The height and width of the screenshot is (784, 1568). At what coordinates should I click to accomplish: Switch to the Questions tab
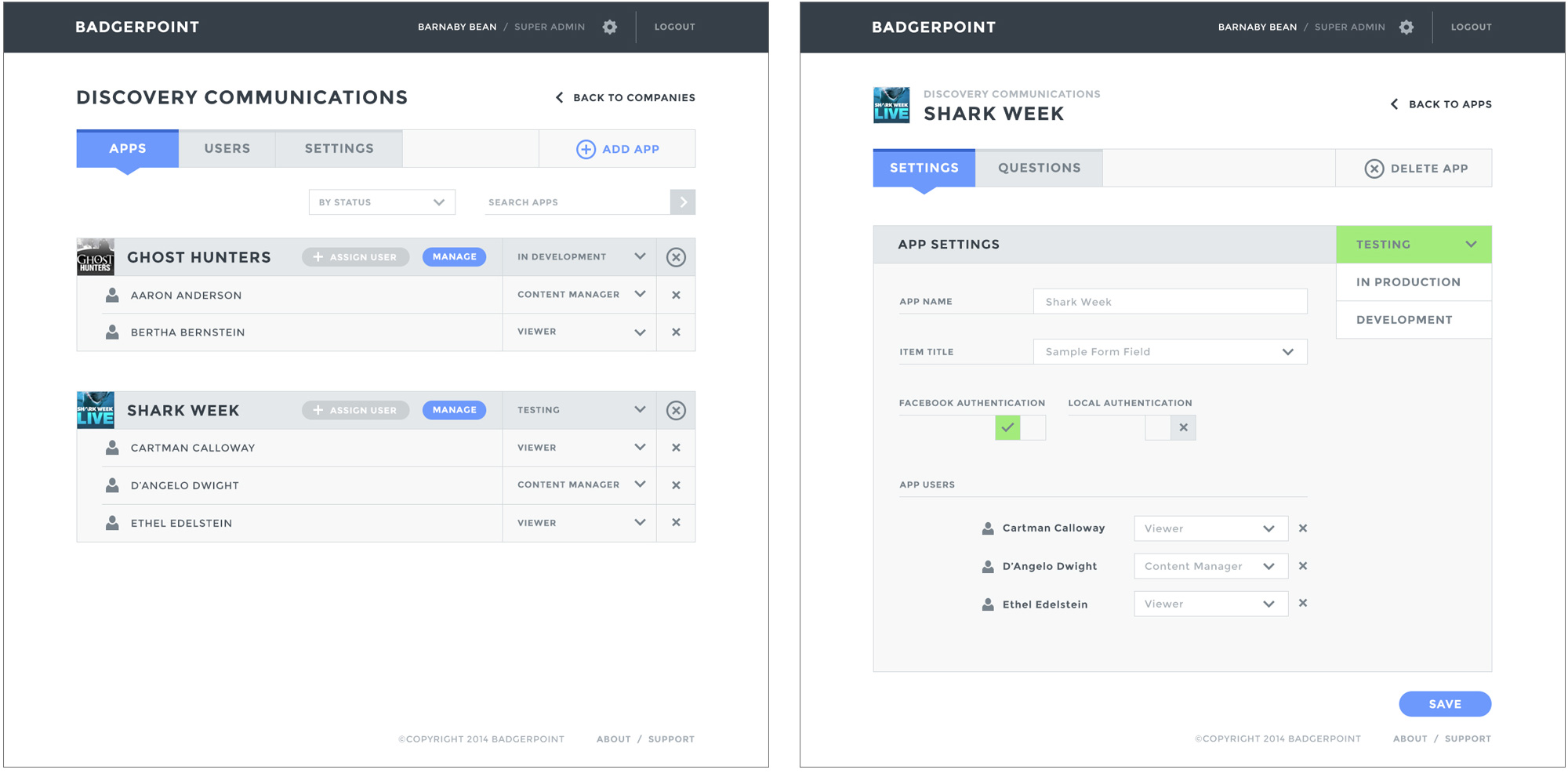[x=1040, y=168]
